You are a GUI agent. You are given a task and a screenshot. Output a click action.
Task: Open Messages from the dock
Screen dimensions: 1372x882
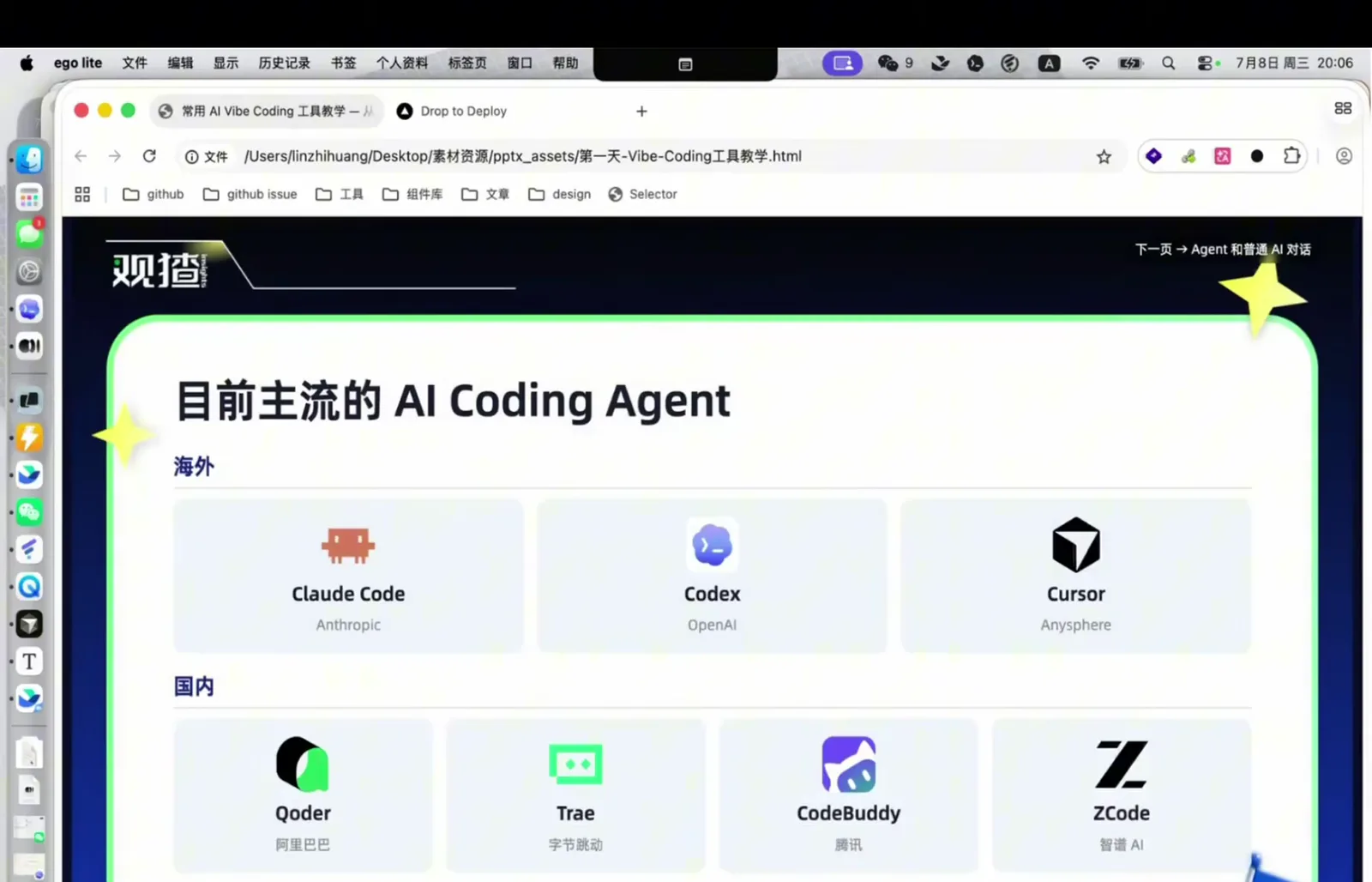(29, 234)
